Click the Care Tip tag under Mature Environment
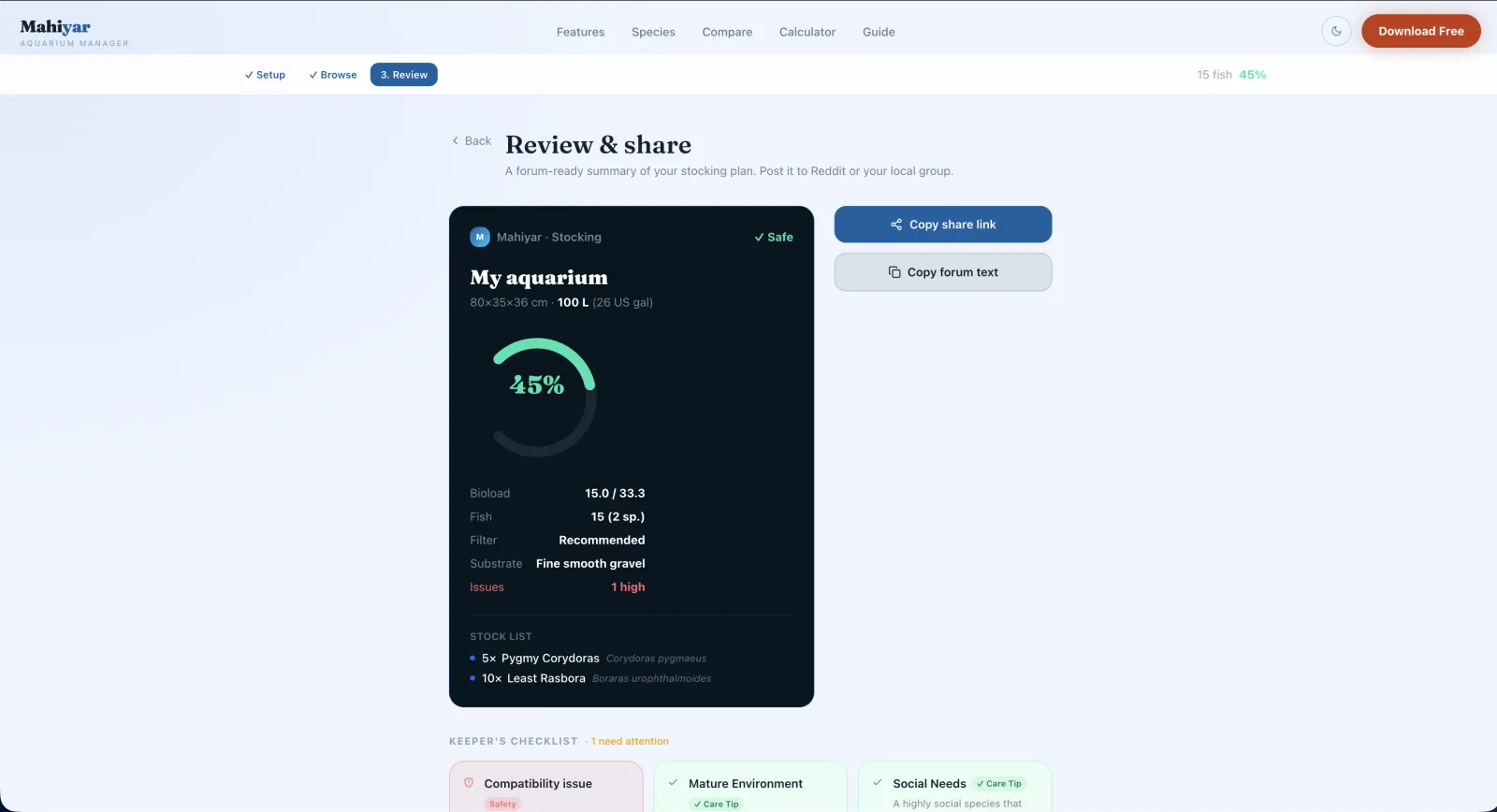This screenshot has height=812, width=1497. (717, 804)
